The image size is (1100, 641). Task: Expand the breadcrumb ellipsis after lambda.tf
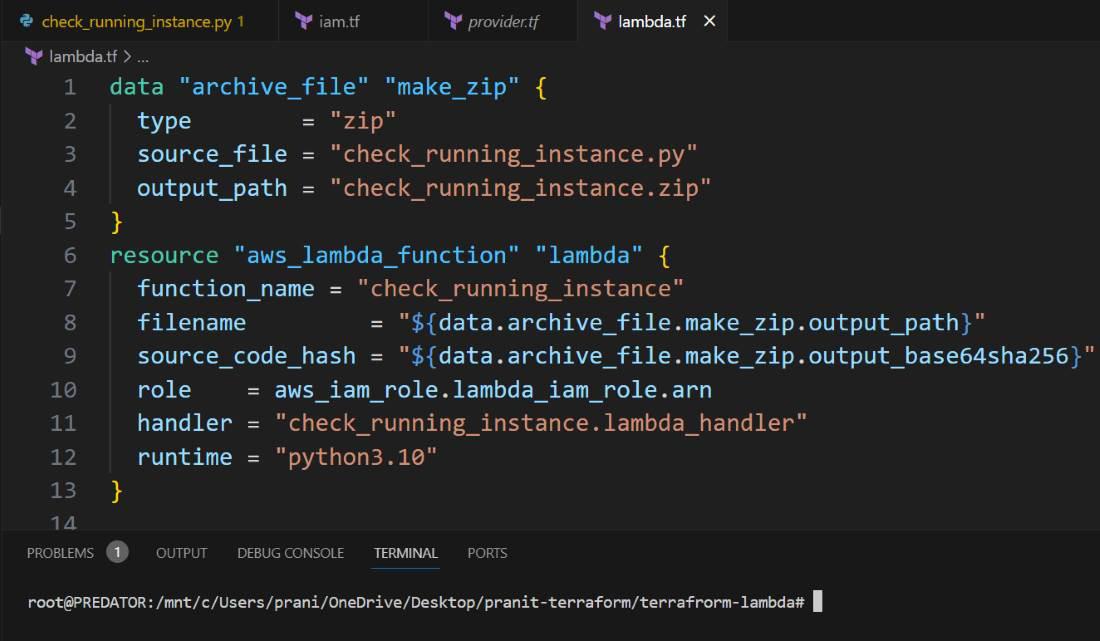click(142, 57)
